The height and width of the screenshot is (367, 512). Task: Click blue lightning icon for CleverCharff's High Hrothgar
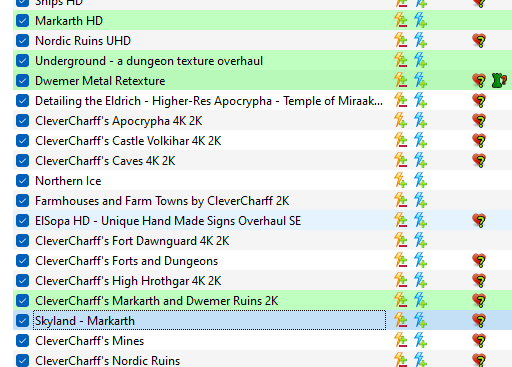420,280
